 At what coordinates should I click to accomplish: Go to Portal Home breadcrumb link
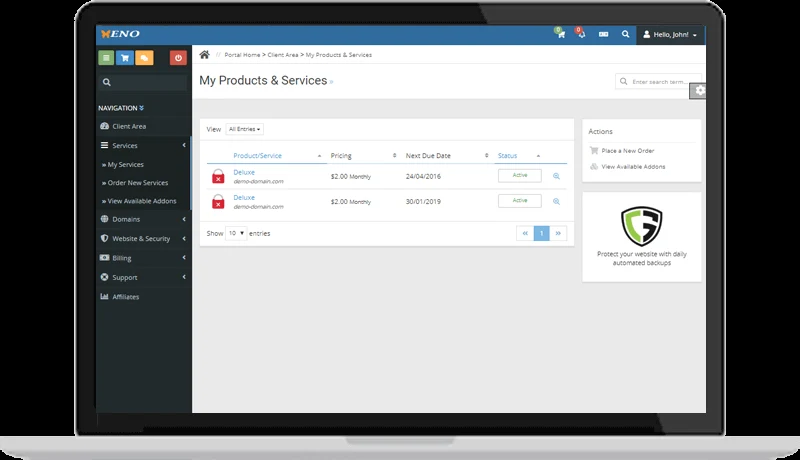[x=242, y=55]
